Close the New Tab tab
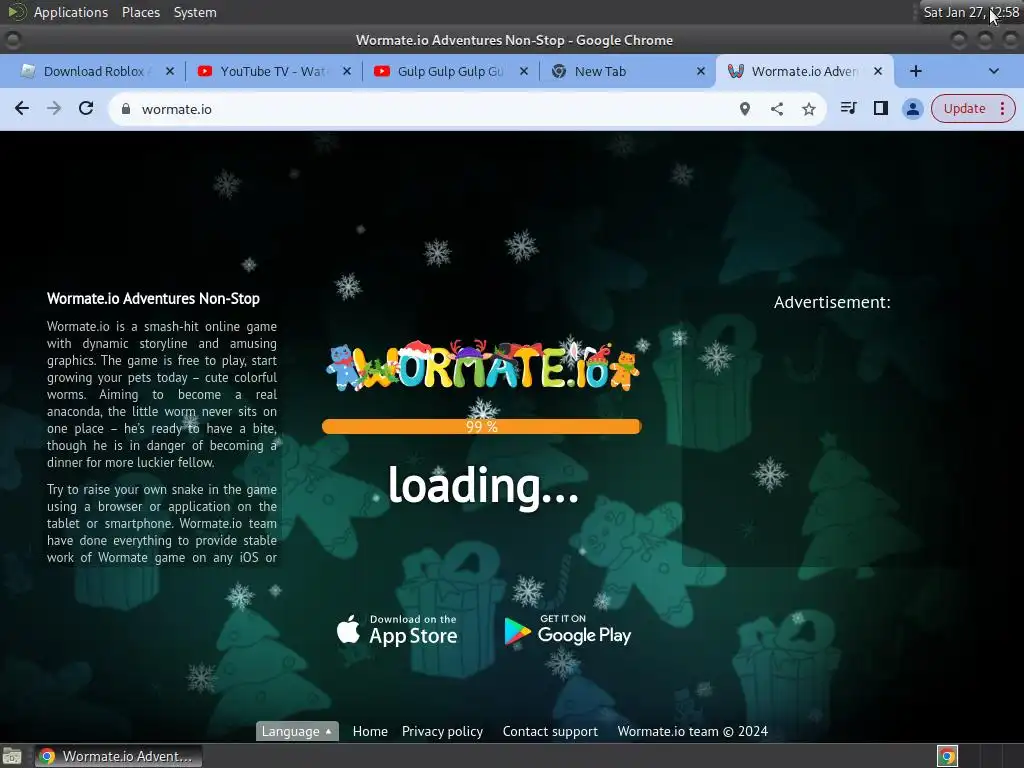 tap(701, 71)
